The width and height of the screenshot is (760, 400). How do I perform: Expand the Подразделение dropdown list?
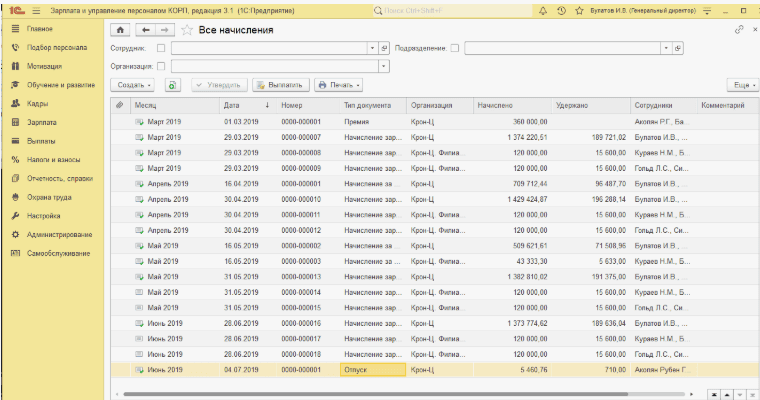[x=666, y=48]
